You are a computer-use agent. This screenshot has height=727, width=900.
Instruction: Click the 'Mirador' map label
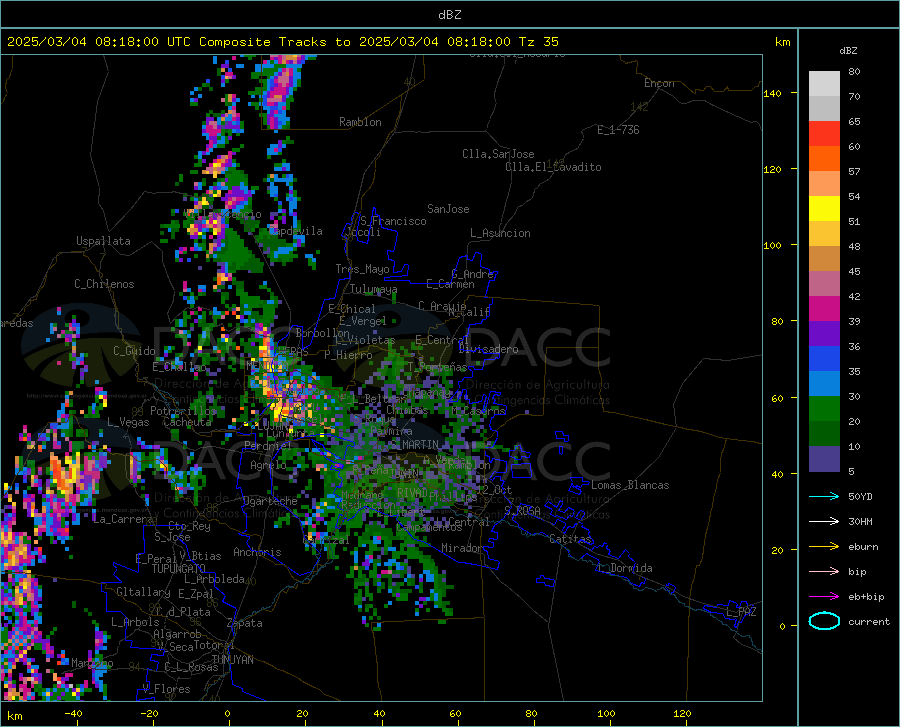[462, 549]
